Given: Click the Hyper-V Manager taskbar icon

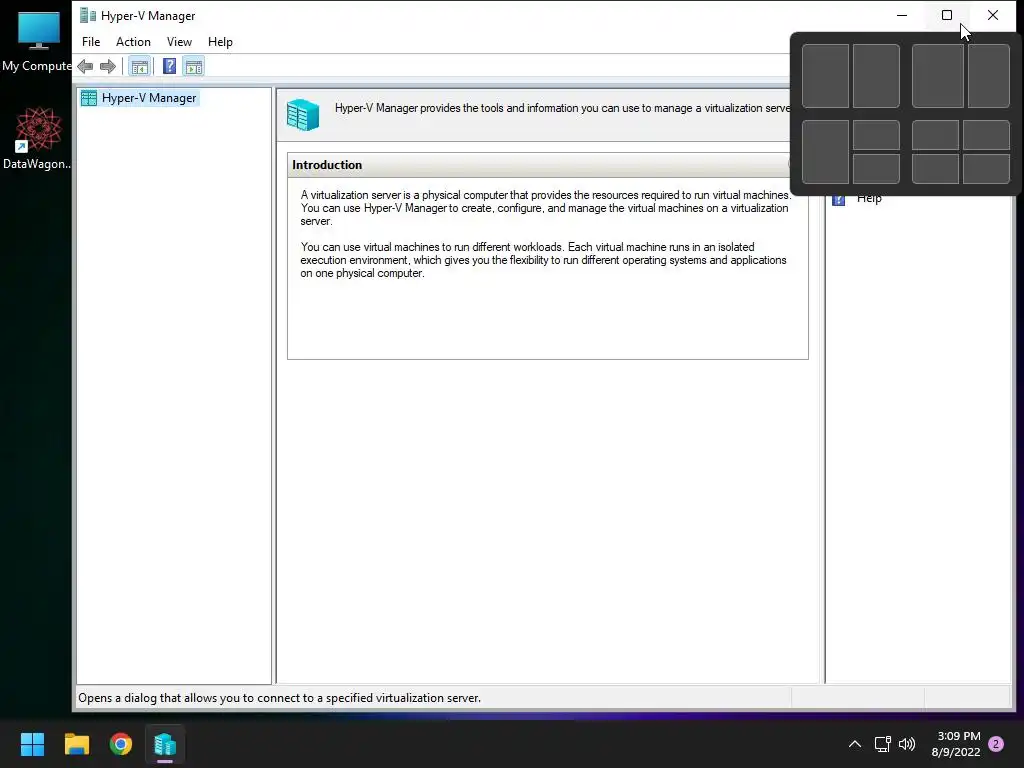Looking at the screenshot, I should pos(165,744).
